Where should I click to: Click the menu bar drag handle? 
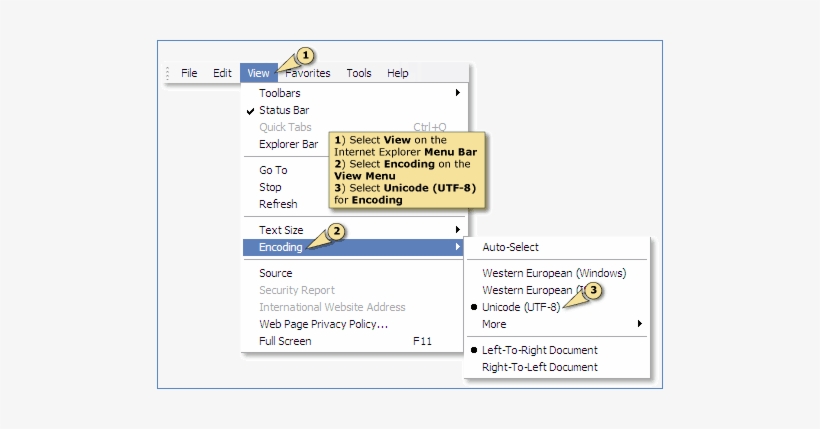pyautogui.click(x=167, y=73)
